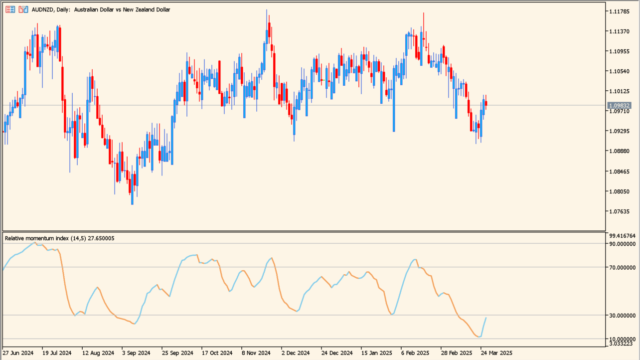Click the 70.000000 indicator level label
The image size is (640, 360).
(622, 268)
